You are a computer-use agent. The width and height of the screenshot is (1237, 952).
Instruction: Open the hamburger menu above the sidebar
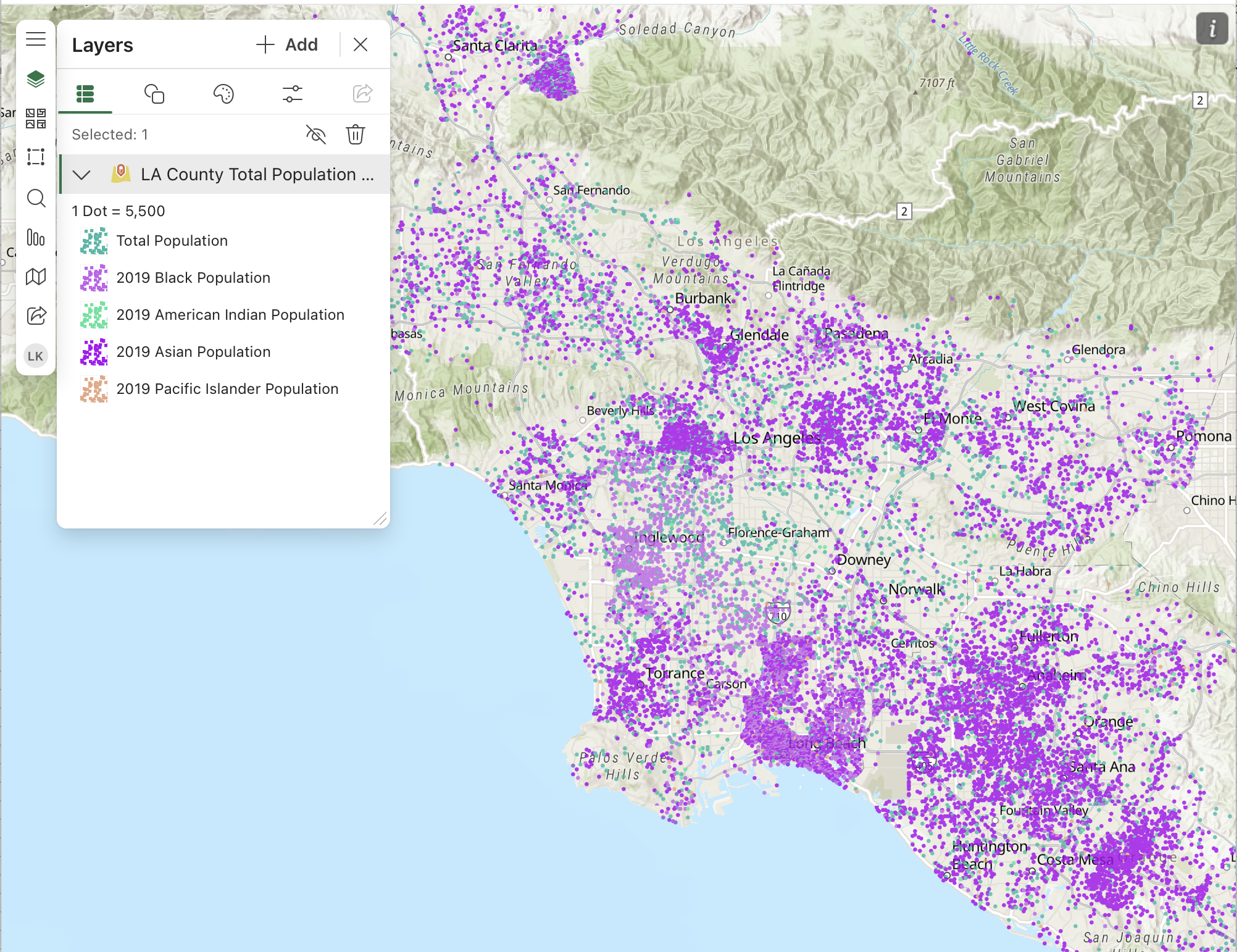click(x=36, y=39)
